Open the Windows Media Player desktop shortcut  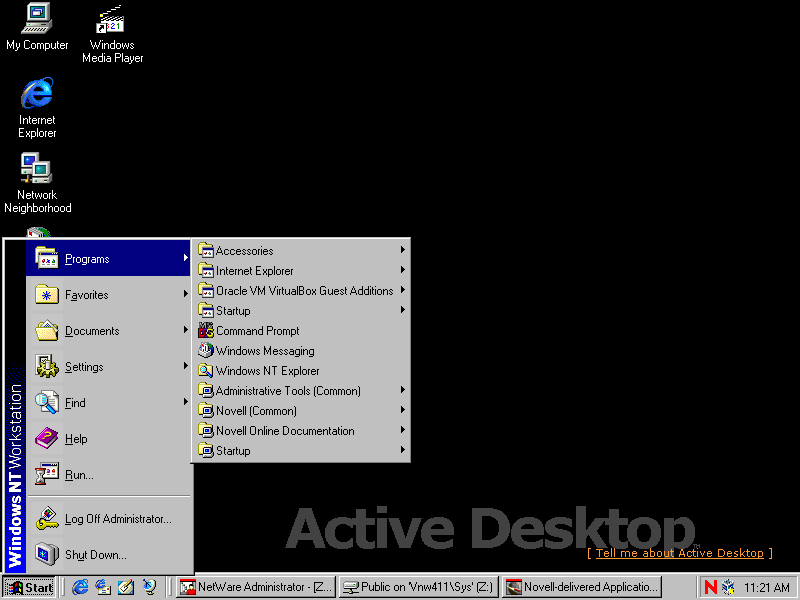112,34
